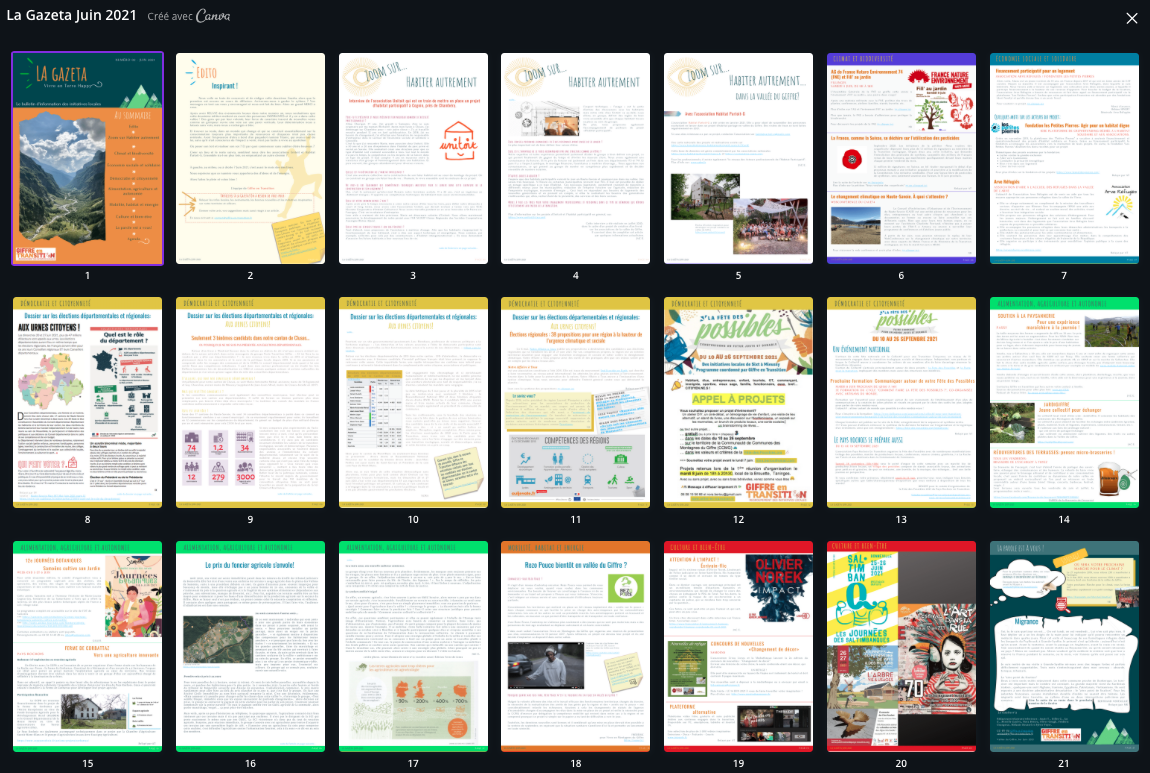This screenshot has width=1150, height=773.
Task: Open page 20 Saltimbanques poster thumbnail
Action: coord(901,647)
